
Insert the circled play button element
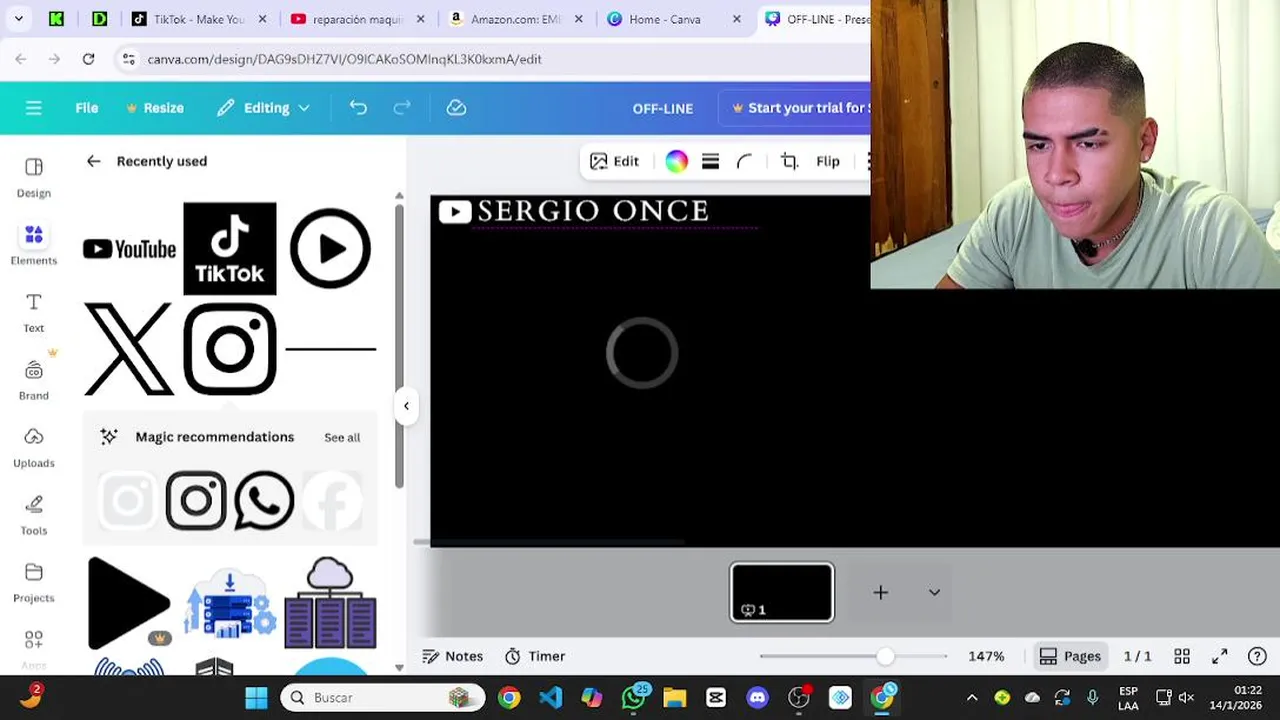(330, 249)
